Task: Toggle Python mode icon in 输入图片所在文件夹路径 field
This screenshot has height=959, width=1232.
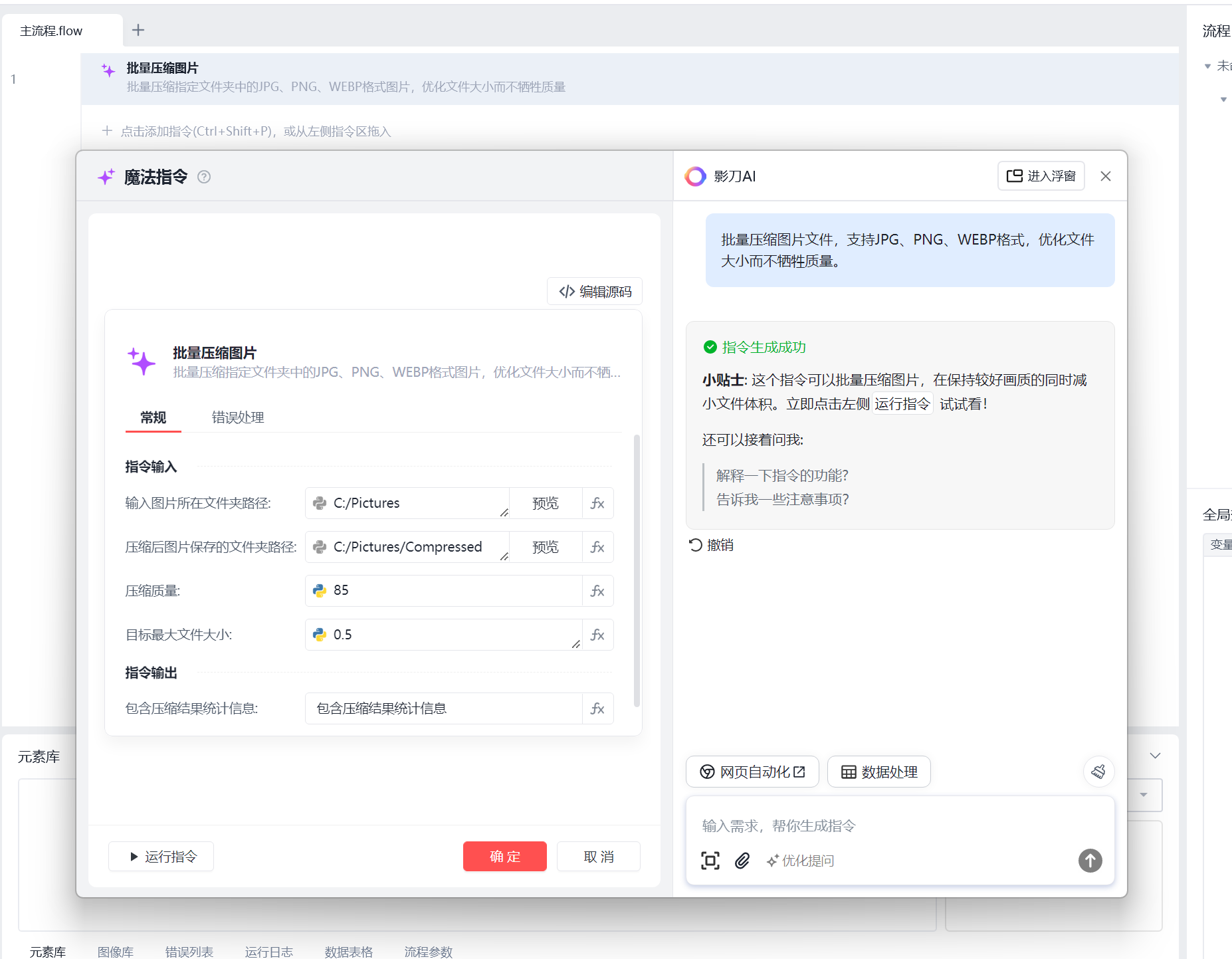Action: [x=320, y=503]
